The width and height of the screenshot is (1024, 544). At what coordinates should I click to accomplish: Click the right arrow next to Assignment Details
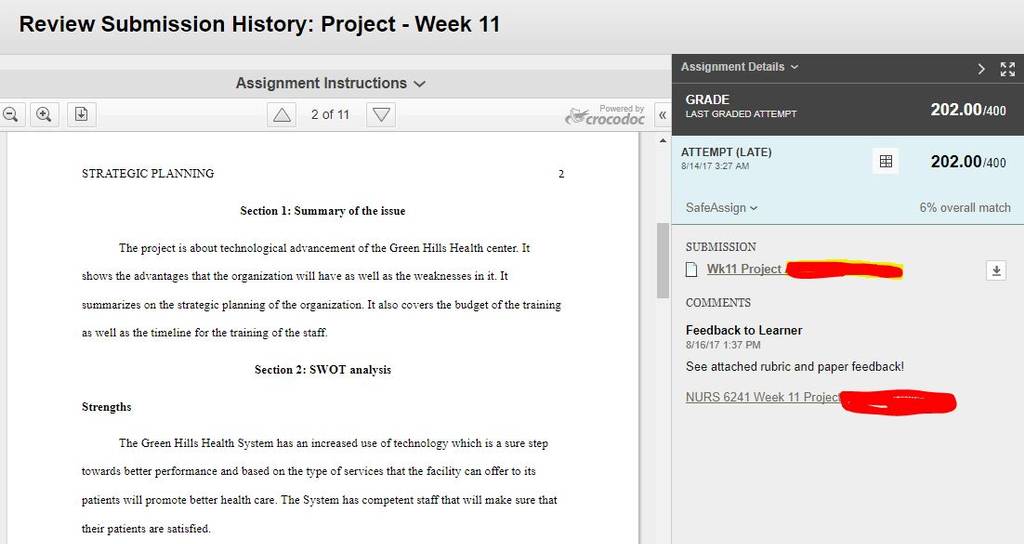pyautogui.click(x=981, y=69)
